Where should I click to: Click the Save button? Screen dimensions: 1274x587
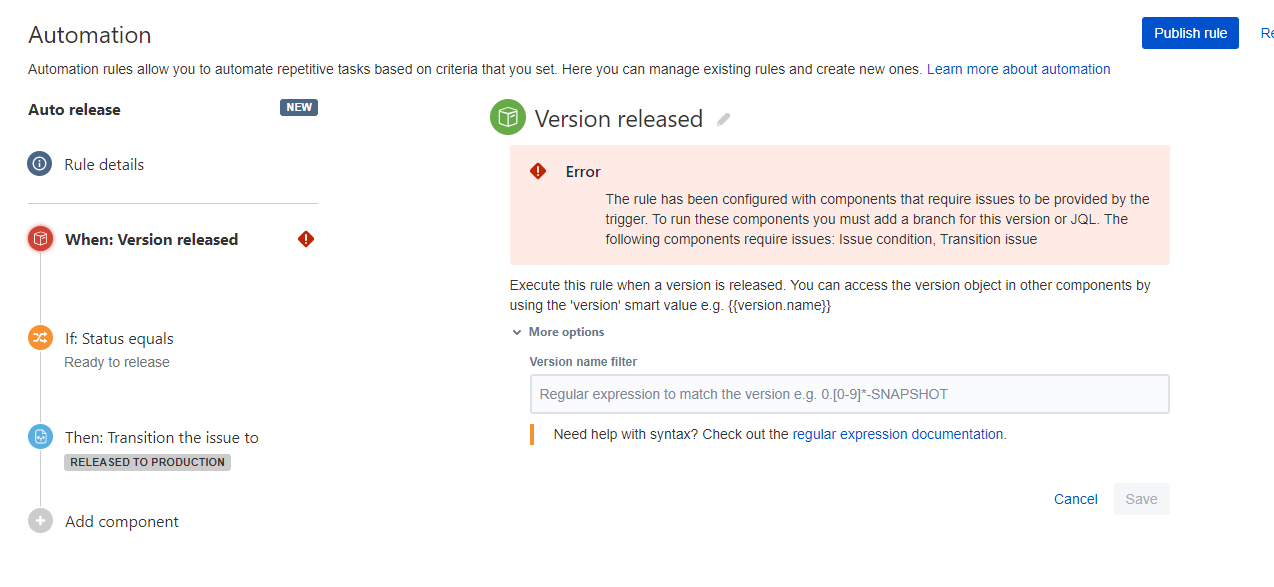(1141, 499)
